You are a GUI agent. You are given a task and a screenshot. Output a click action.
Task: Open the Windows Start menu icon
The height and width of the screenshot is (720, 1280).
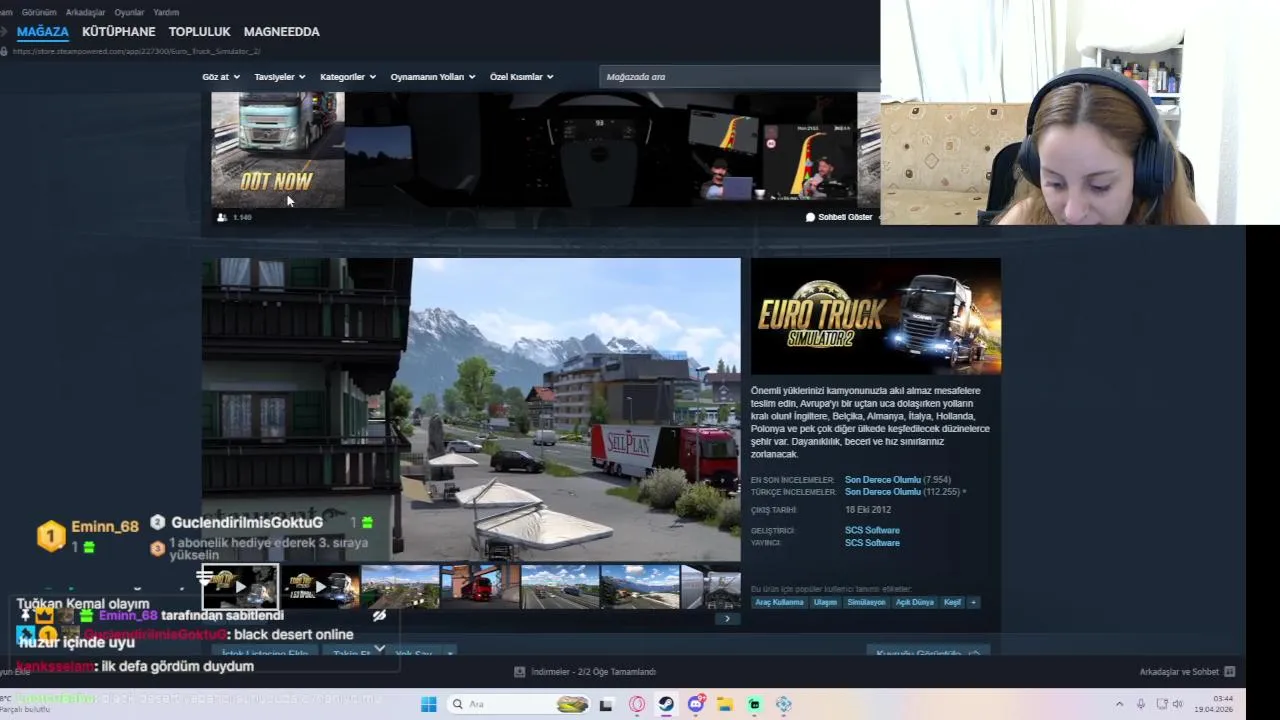[428, 704]
